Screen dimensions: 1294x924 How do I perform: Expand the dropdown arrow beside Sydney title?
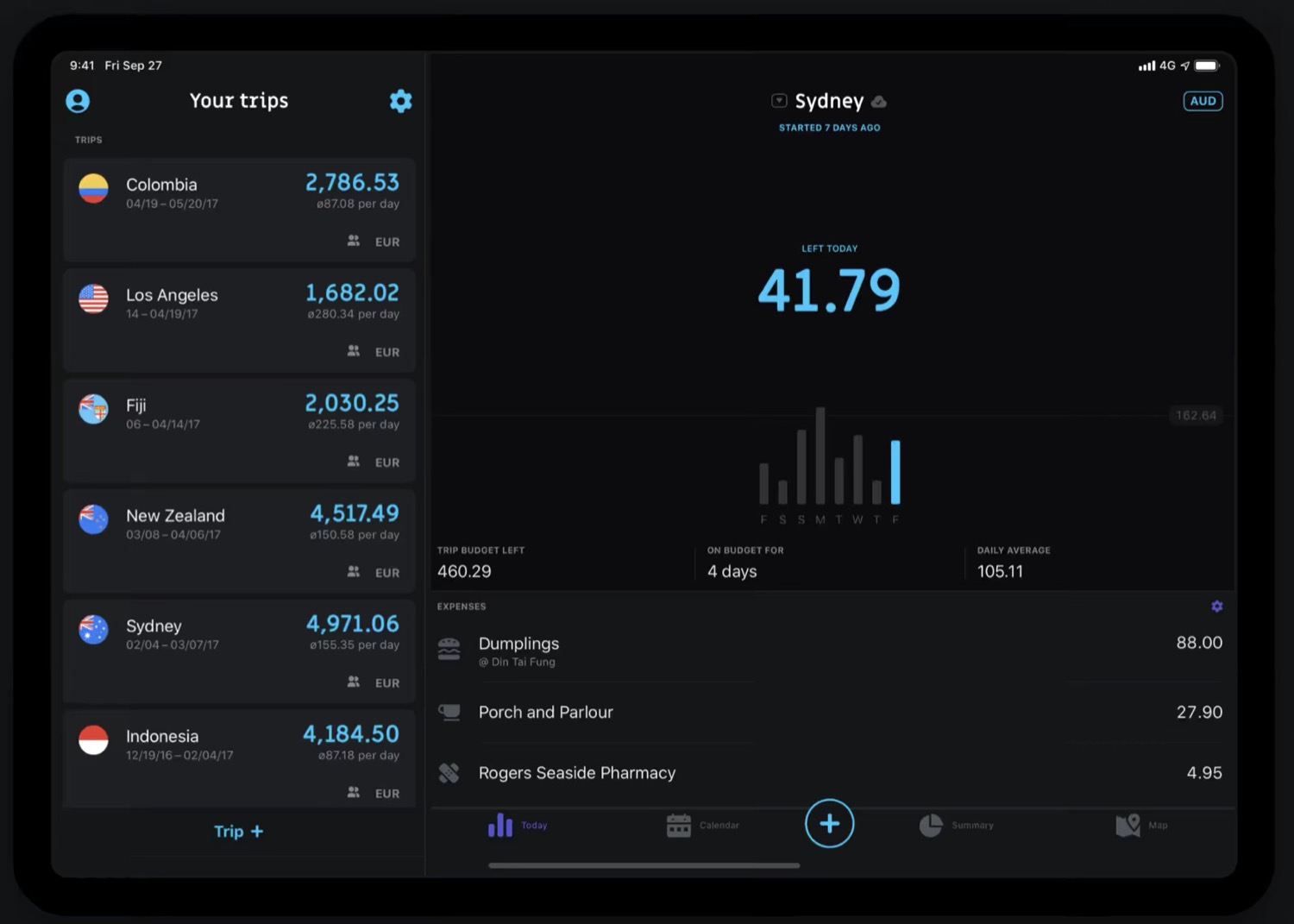coord(779,101)
